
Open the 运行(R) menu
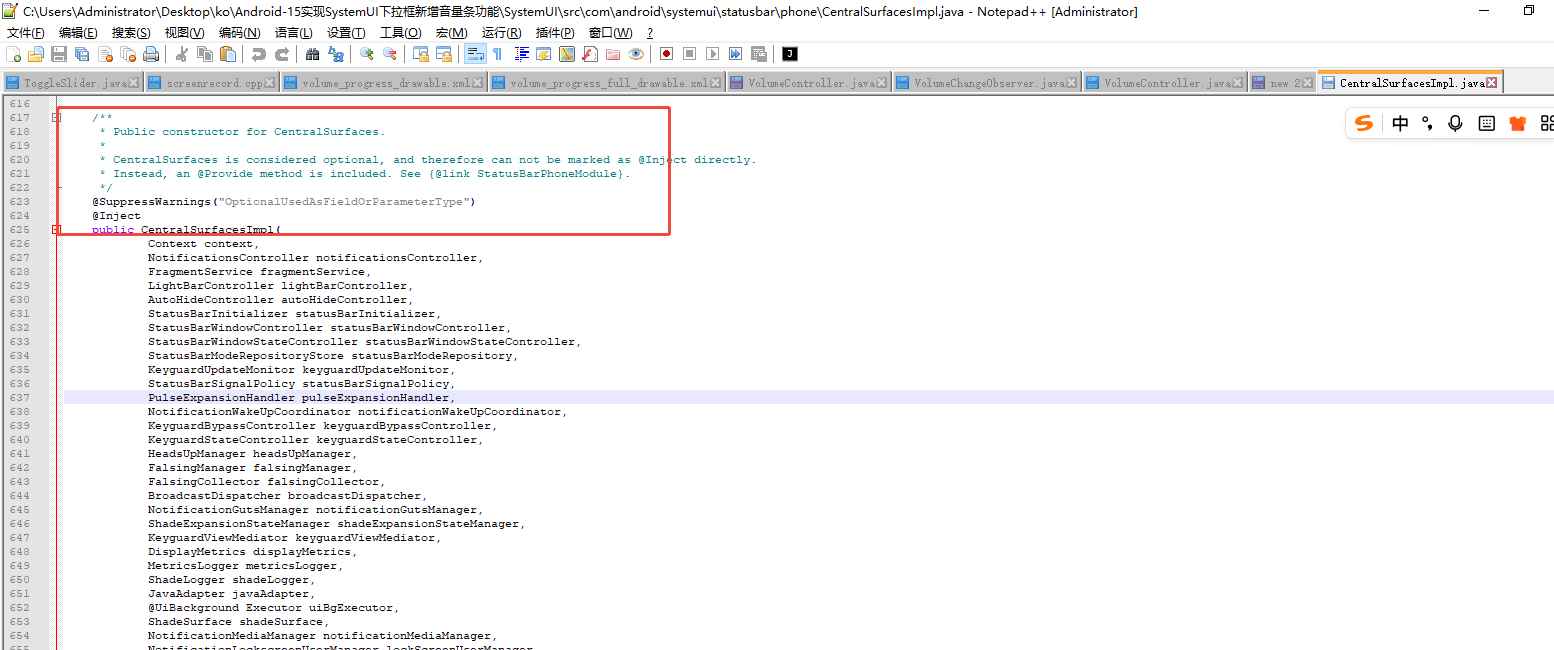tap(502, 33)
